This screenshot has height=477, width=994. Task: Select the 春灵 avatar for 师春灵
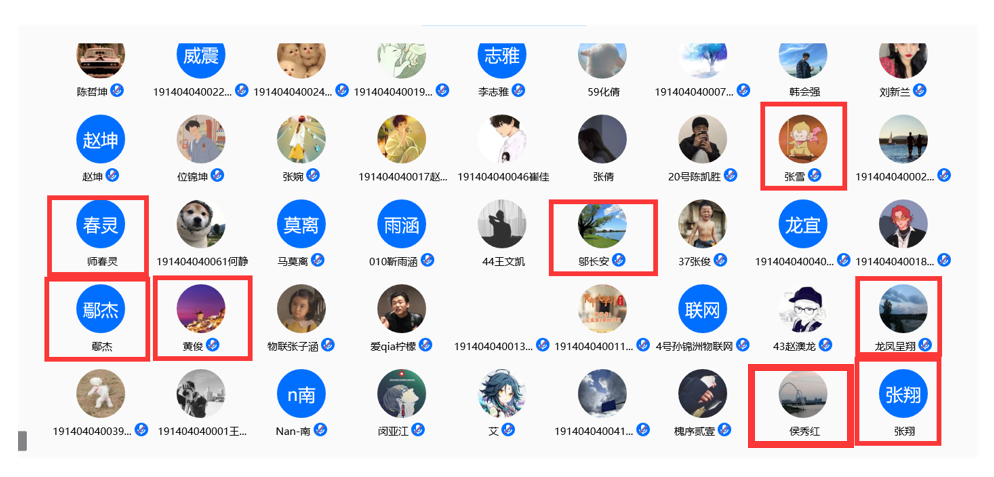(101, 224)
